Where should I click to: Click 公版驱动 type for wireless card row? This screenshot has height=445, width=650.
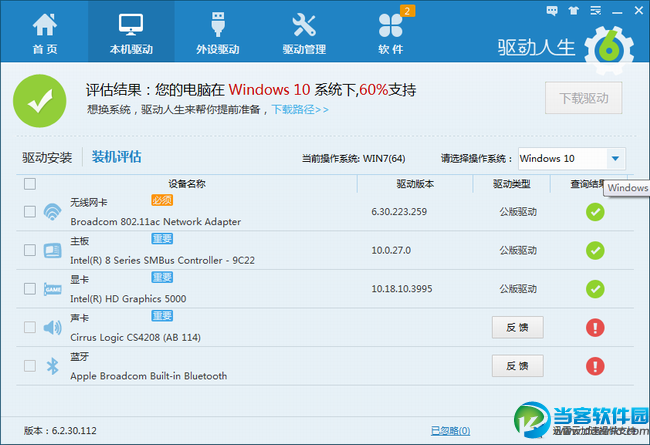(518, 212)
